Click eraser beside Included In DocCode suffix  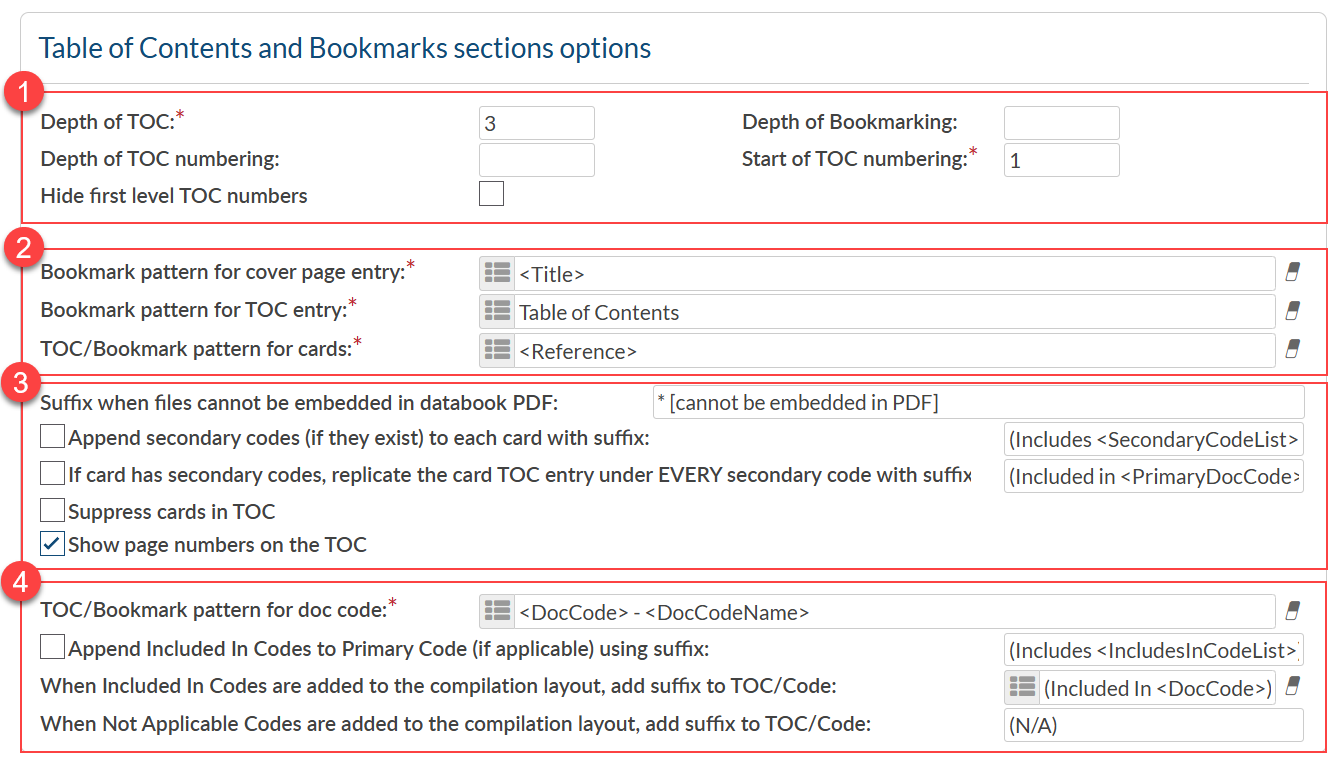point(1292,686)
